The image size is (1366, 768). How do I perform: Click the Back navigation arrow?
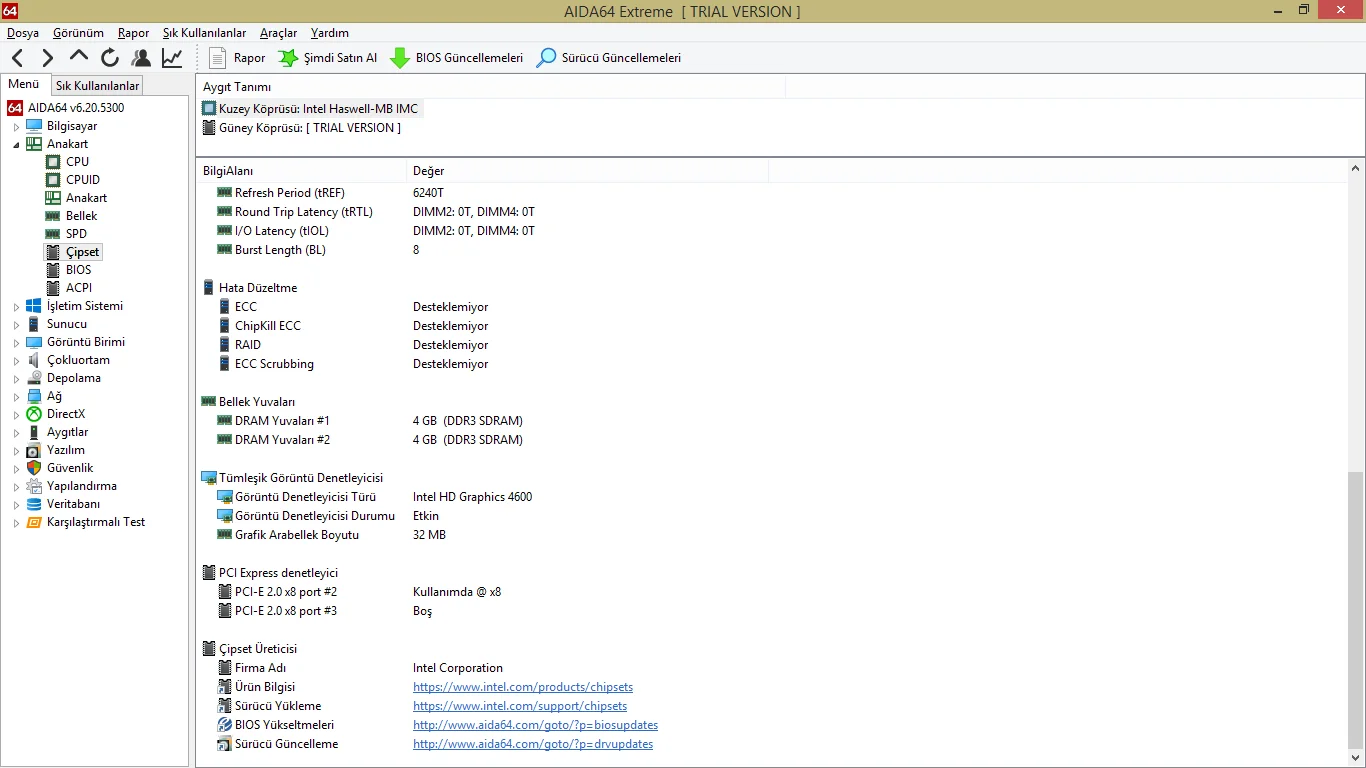(x=17, y=58)
